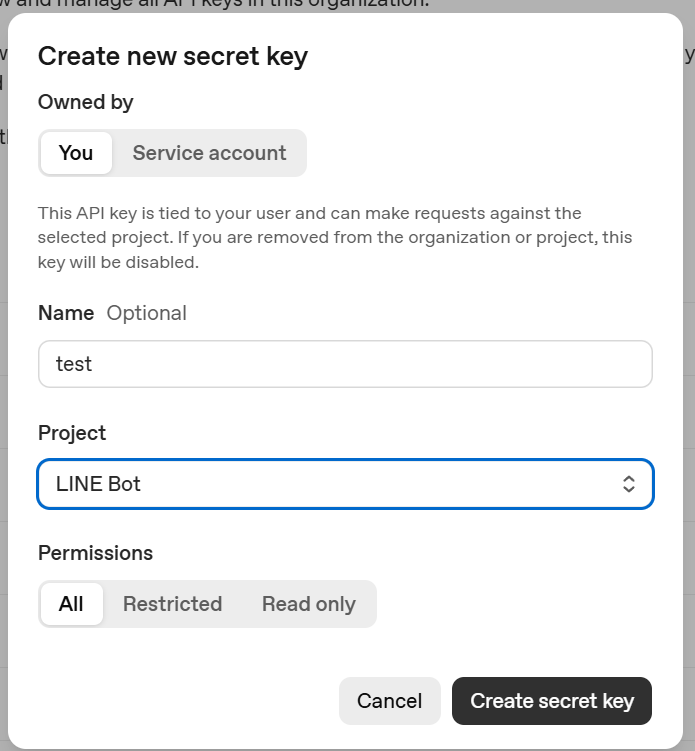Screen dimensions: 695x751
Task: Click the up-down chevron in Project selector
Action: (629, 484)
